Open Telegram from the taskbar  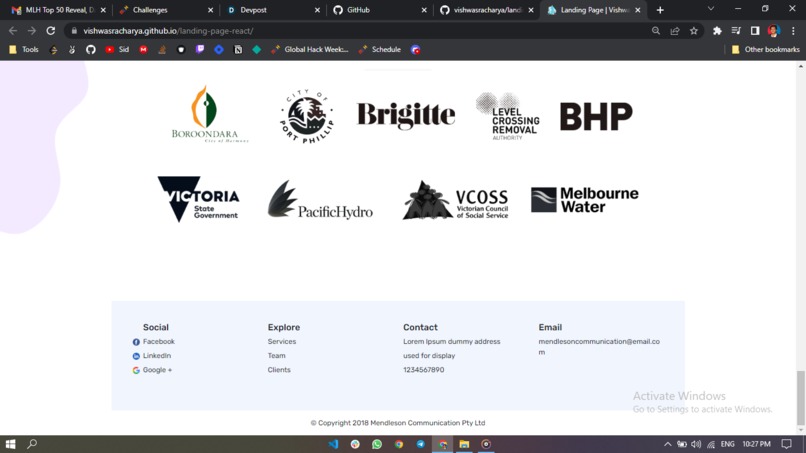(420, 444)
